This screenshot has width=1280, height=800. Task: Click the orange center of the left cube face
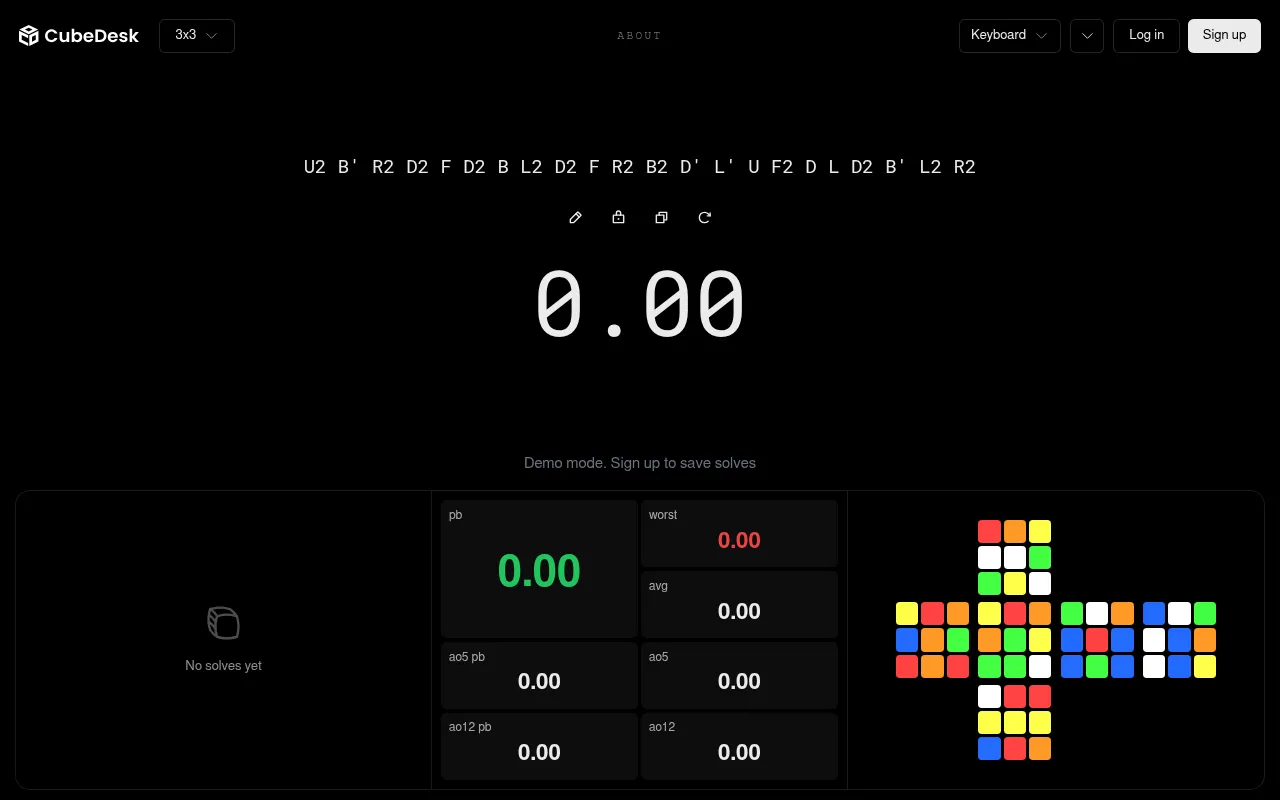coord(933,640)
